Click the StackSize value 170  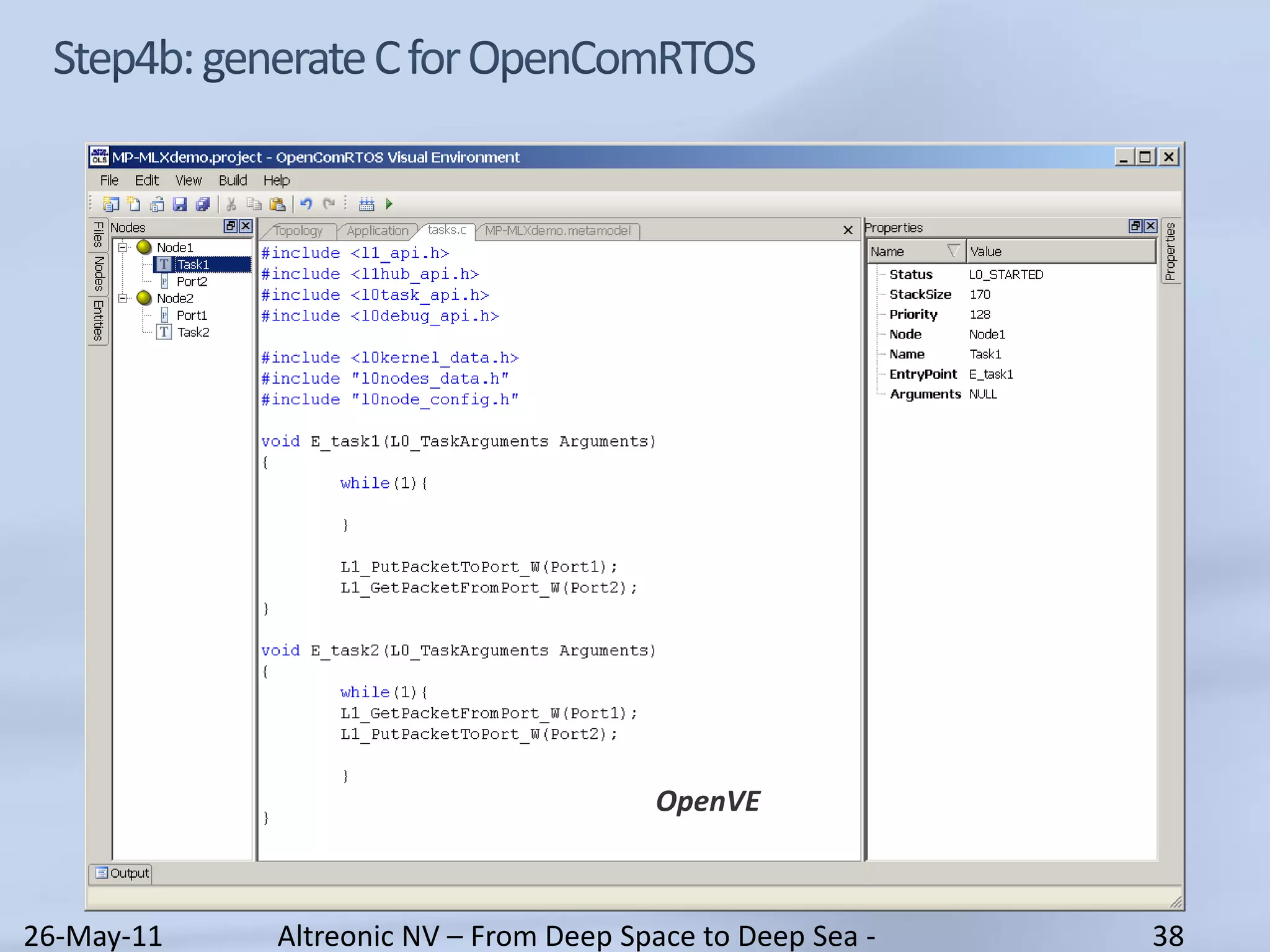[x=980, y=294]
